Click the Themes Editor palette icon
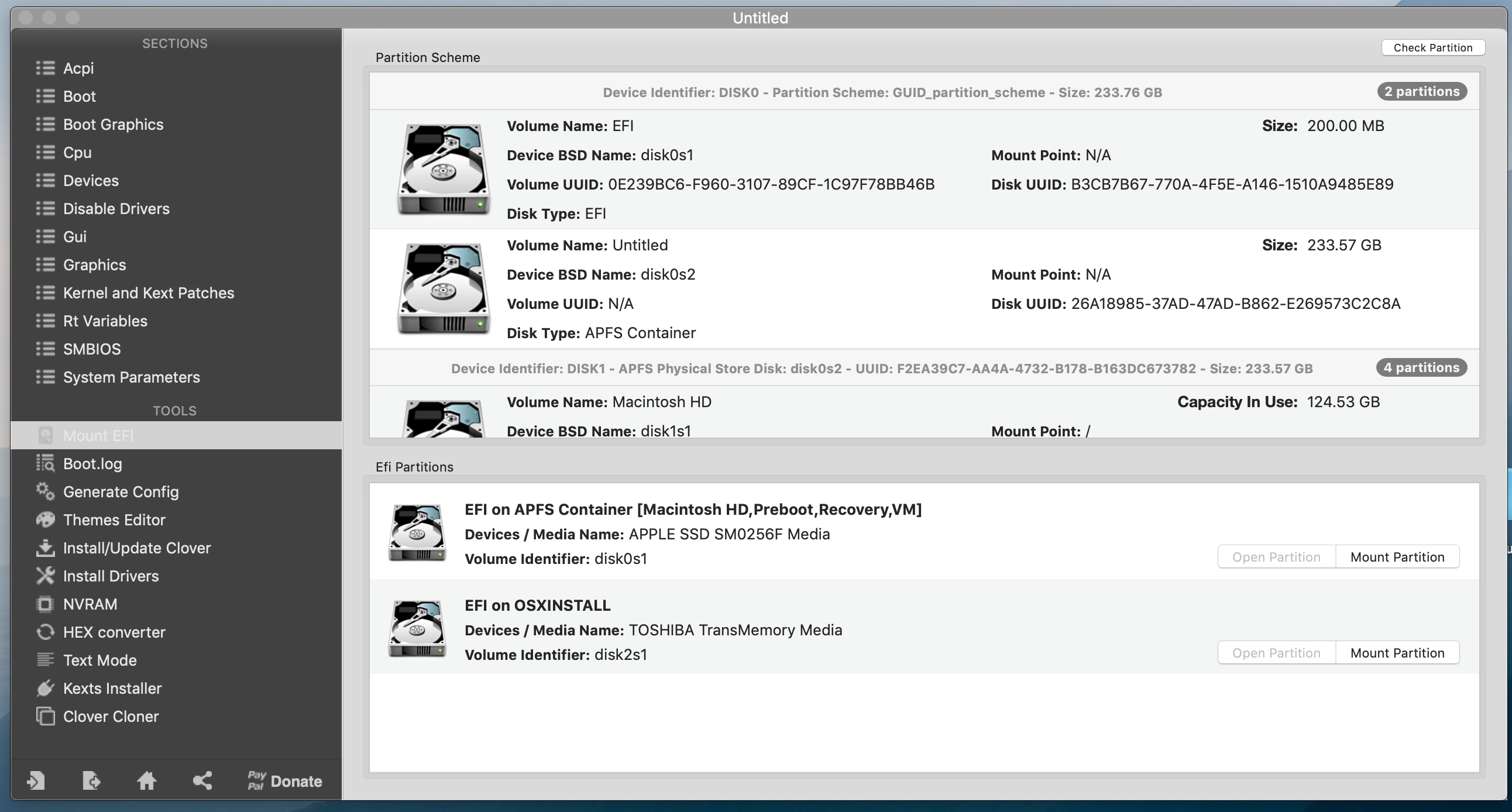1512x812 pixels. [x=45, y=520]
